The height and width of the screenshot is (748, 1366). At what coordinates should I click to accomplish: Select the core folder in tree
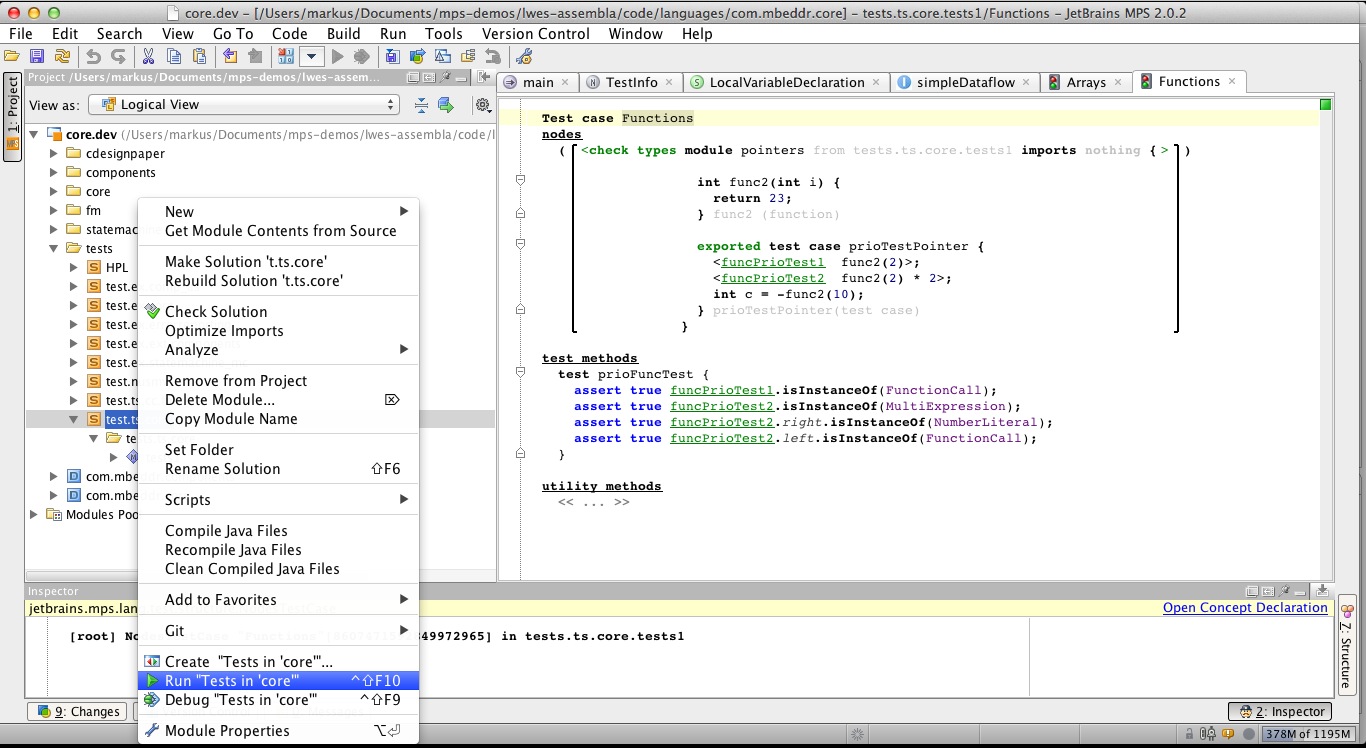pyautogui.click(x=98, y=192)
